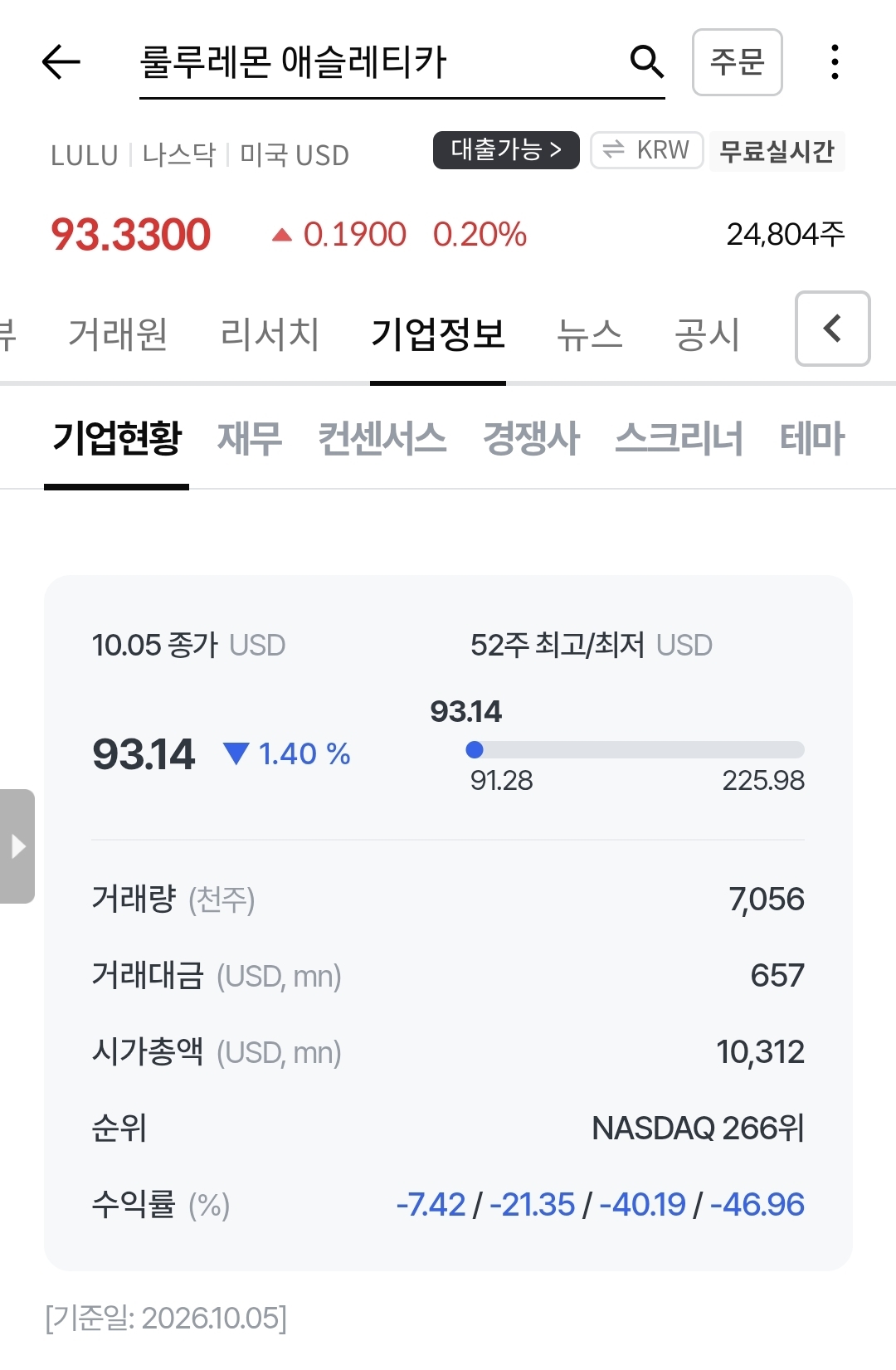Select the 컨센서스 sub-tab
The width and height of the screenshot is (896, 1370).
382,437
